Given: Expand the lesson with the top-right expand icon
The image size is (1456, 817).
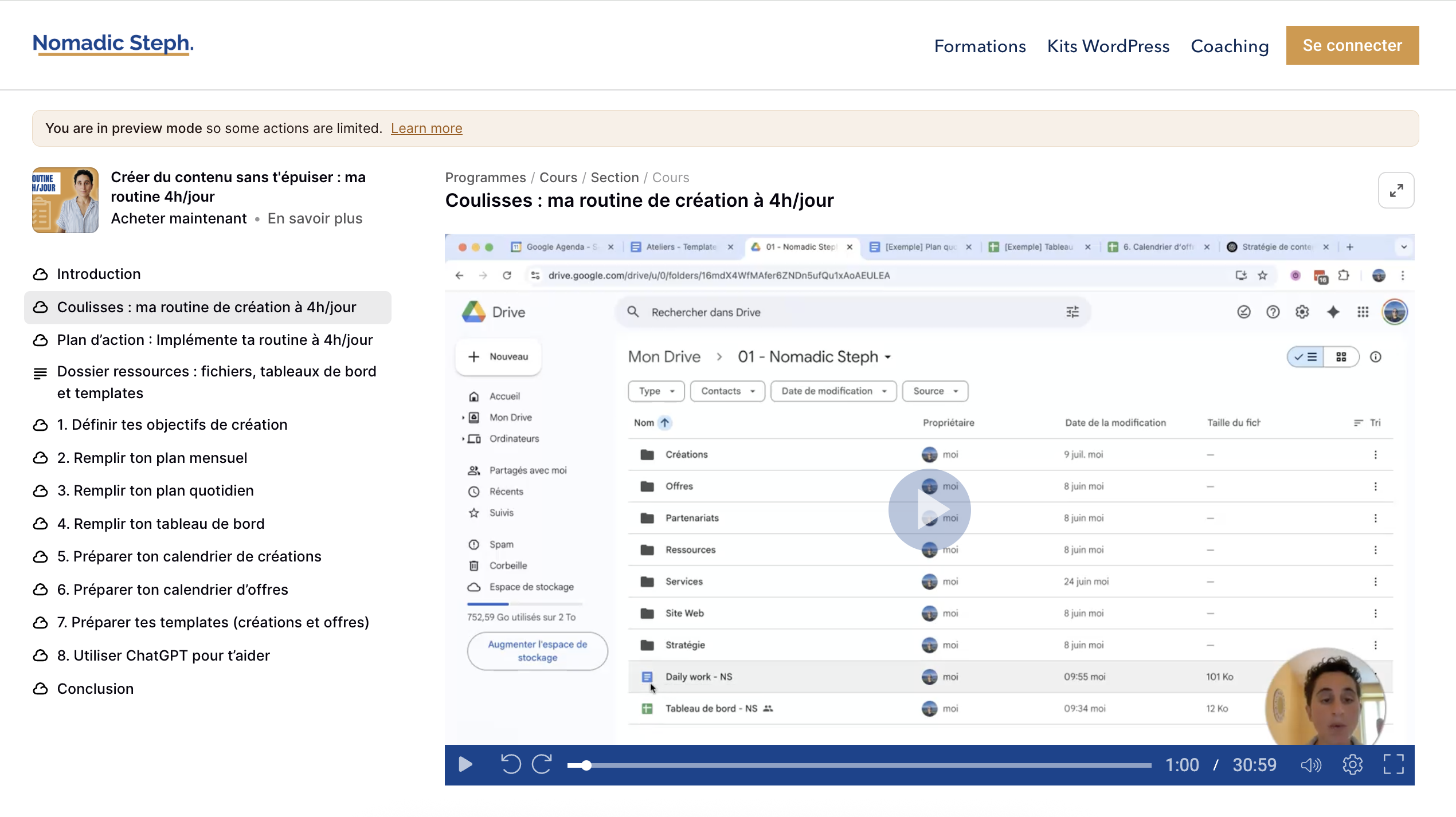Looking at the screenshot, I should click(x=1396, y=190).
